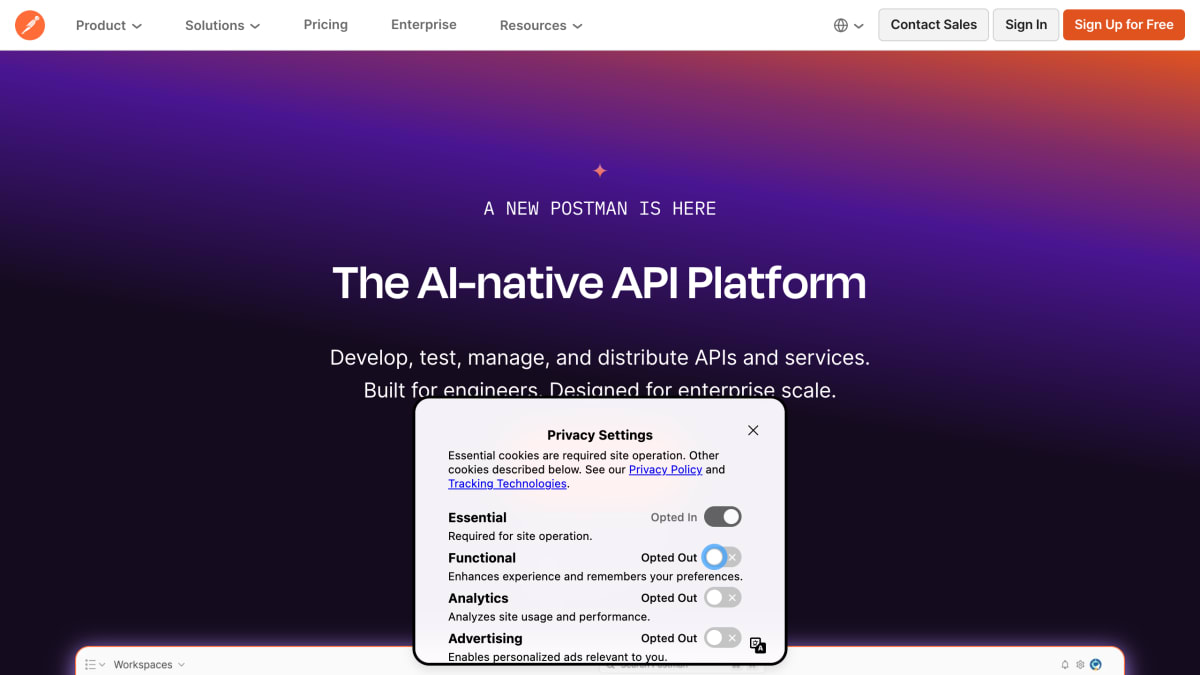Click the Sign In button
The width and height of the screenshot is (1200, 675).
[1026, 25]
